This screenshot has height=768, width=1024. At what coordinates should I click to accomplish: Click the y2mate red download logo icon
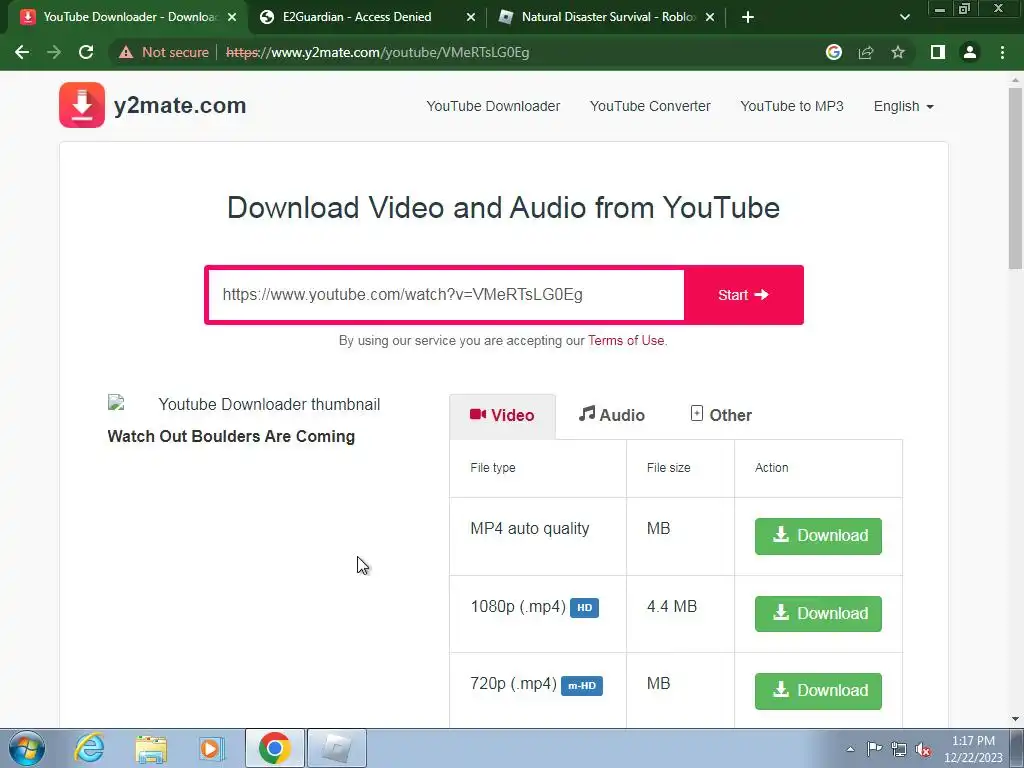[82, 105]
